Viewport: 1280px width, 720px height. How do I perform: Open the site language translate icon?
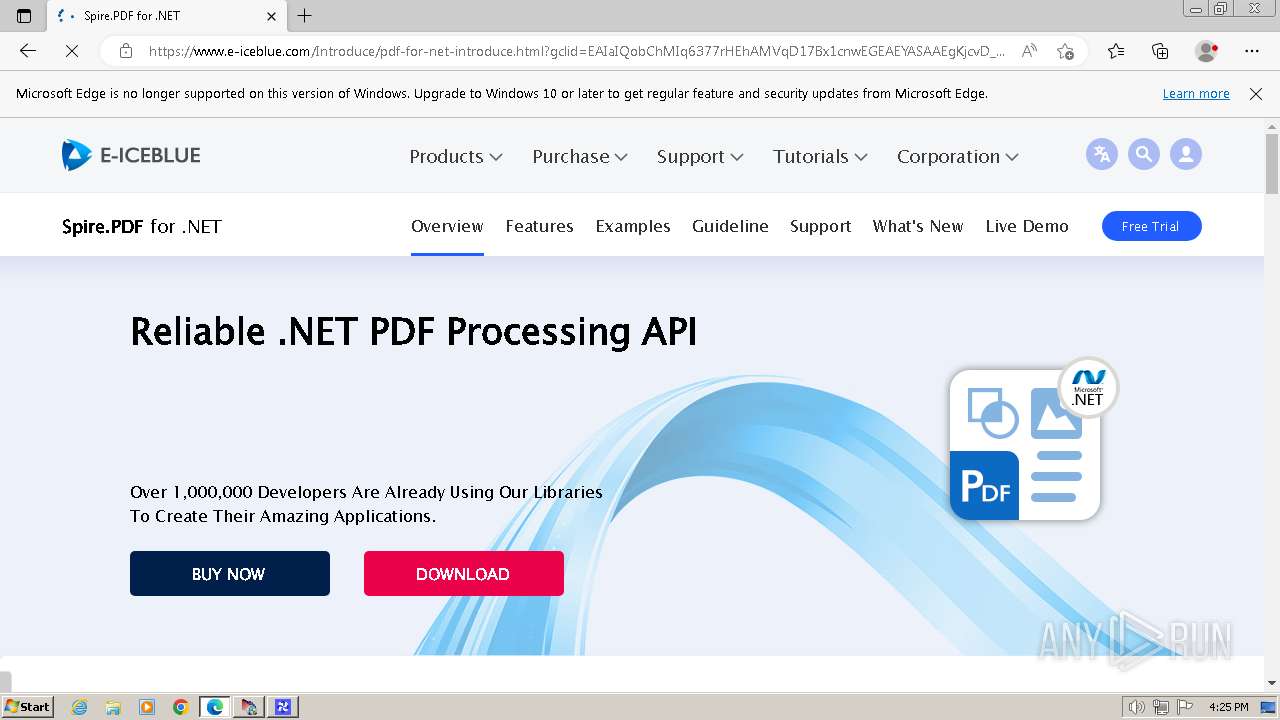pyautogui.click(x=1101, y=154)
